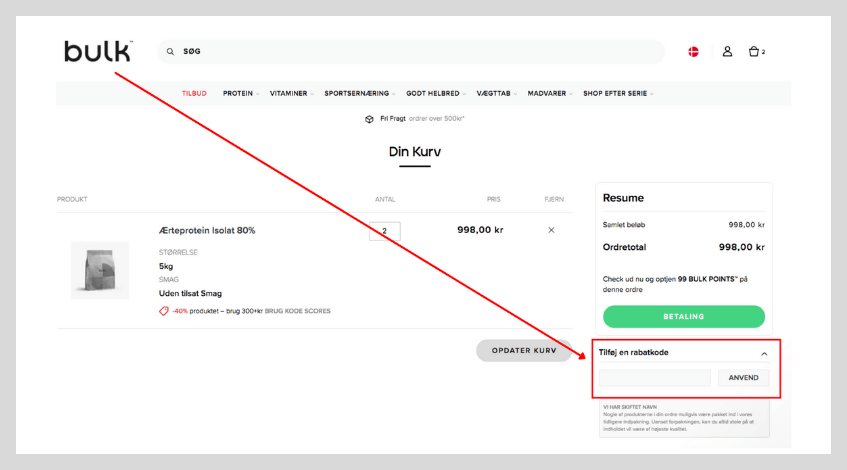Click the search magnifier icon

pyautogui.click(x=170, y=52)
